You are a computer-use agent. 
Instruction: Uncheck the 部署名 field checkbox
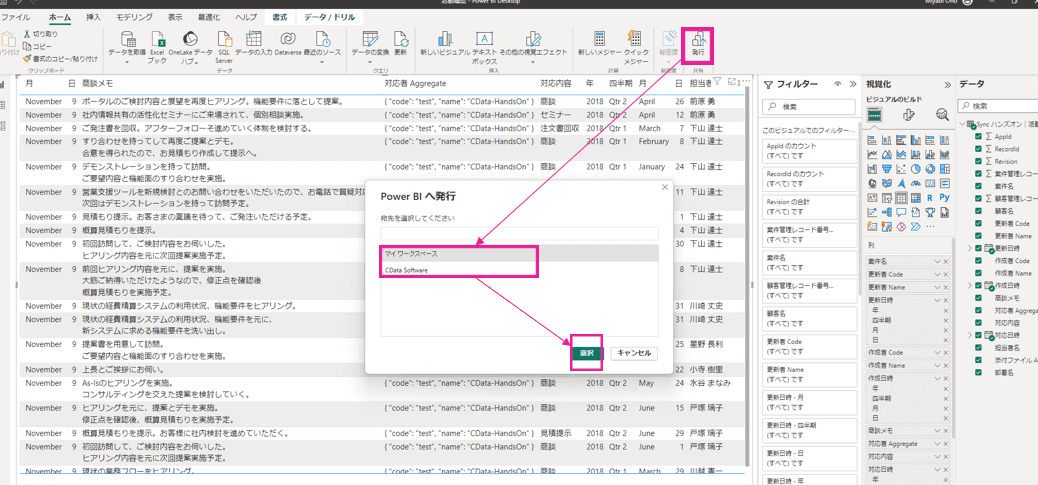click(978, 373)
